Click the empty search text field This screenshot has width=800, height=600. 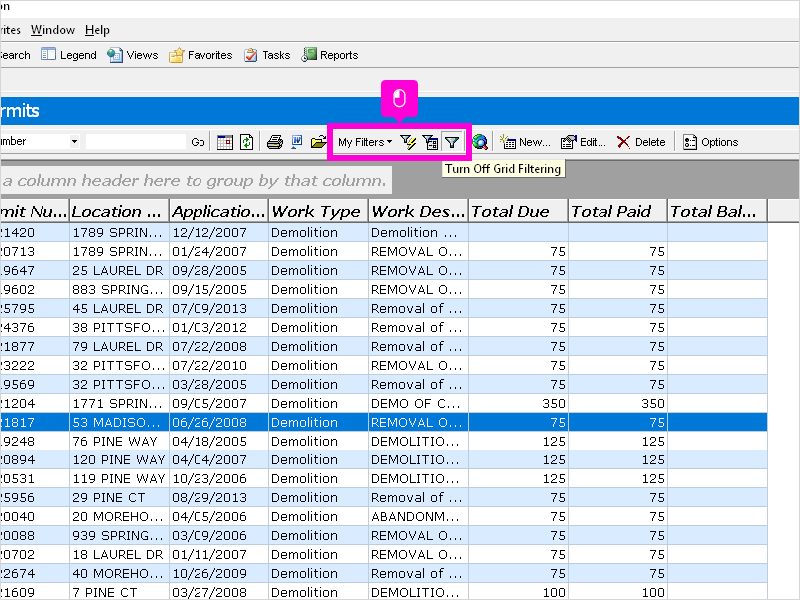[x=136, y=141]
